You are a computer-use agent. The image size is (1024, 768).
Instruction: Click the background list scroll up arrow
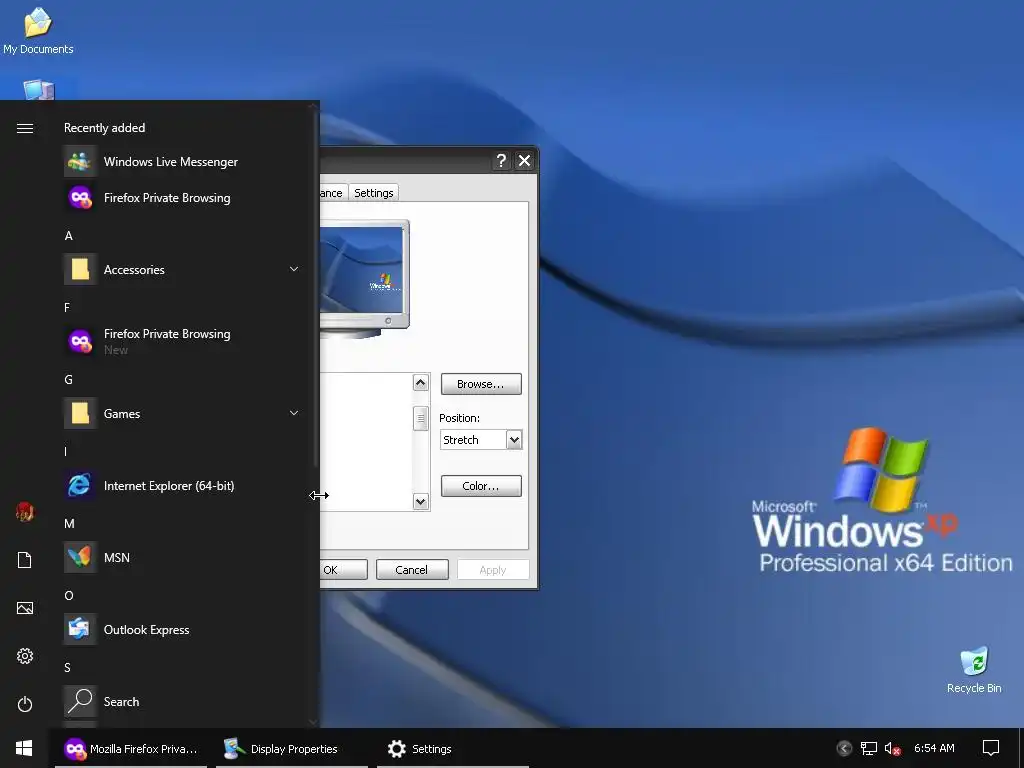tap(421, 383)
